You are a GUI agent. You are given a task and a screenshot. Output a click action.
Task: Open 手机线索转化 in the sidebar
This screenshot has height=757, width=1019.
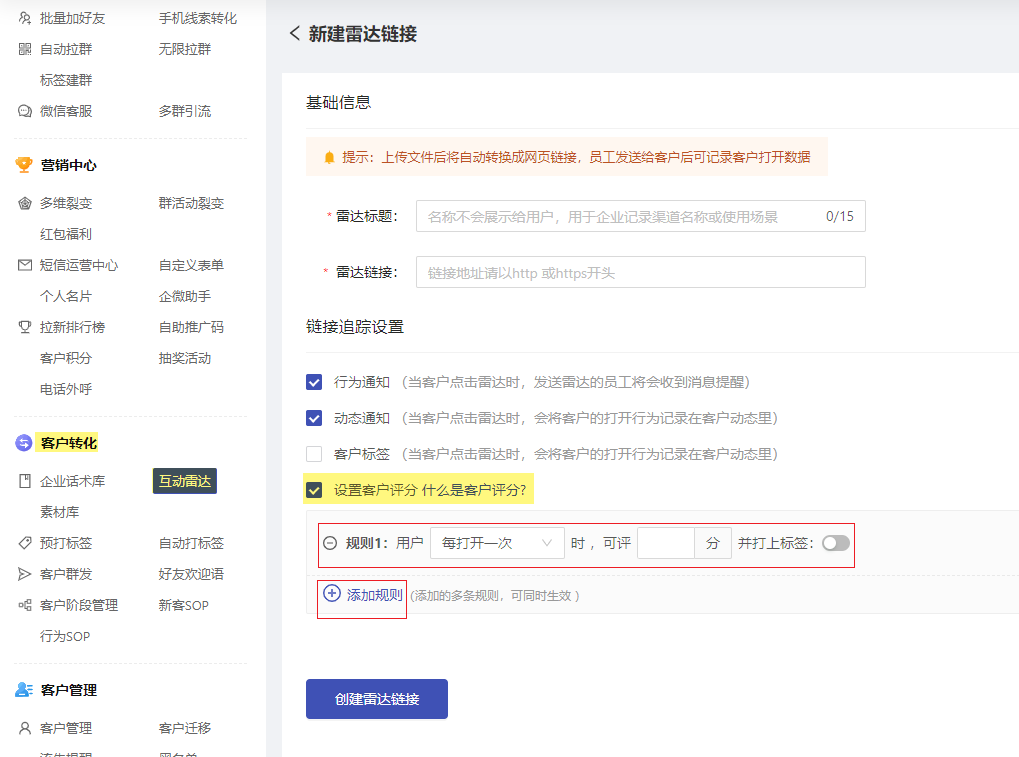coord(198,18)
